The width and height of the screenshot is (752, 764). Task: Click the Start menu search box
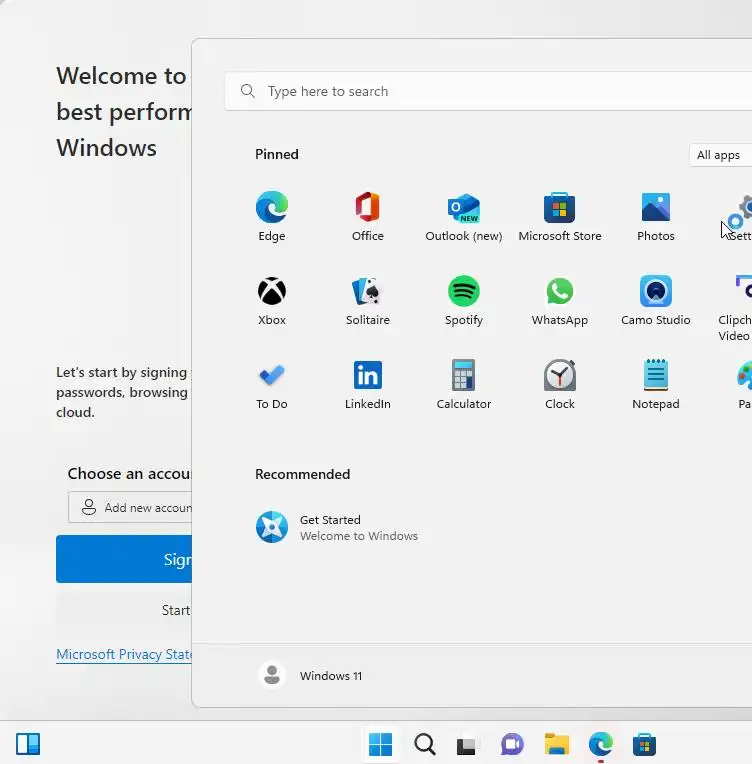(x=488, y=91)
